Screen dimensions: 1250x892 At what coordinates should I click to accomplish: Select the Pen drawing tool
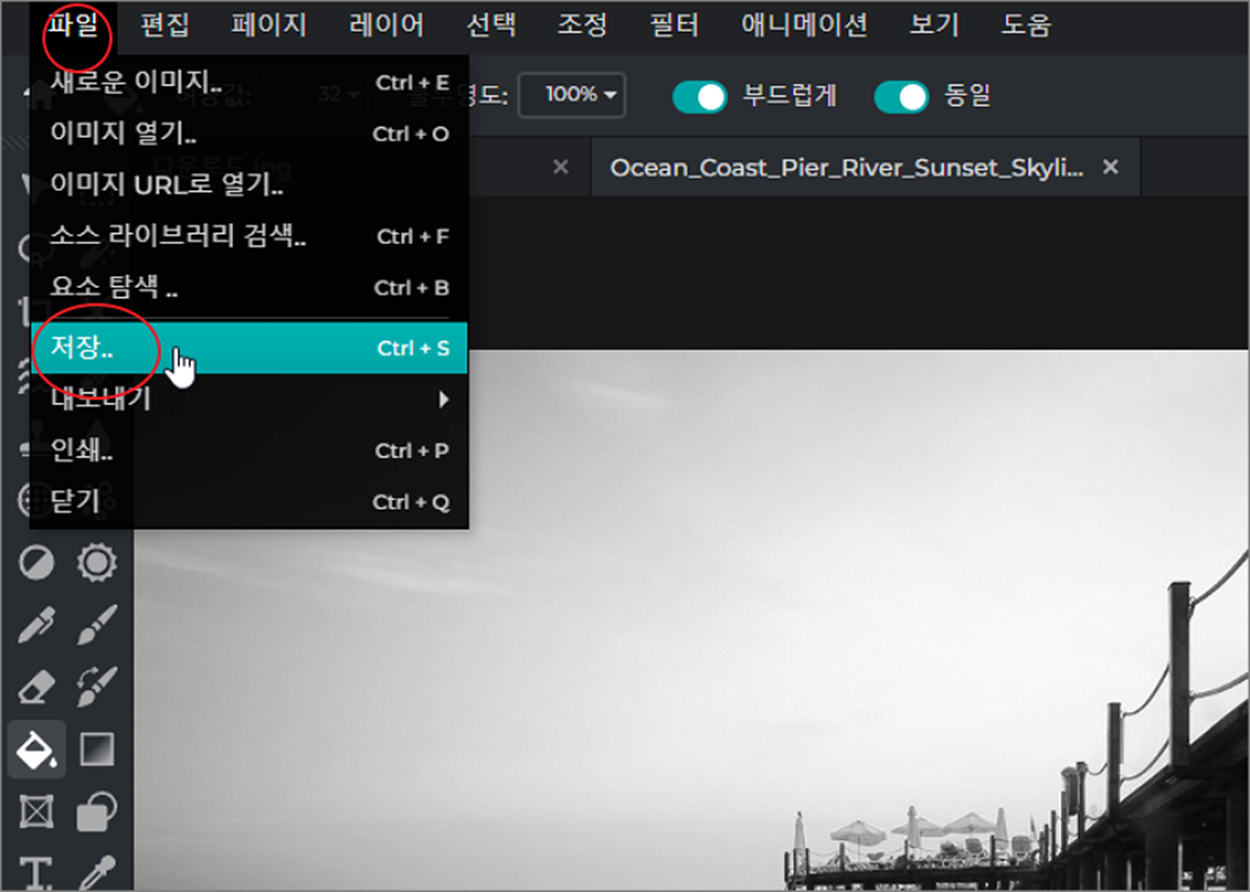[x=37, y=625]
